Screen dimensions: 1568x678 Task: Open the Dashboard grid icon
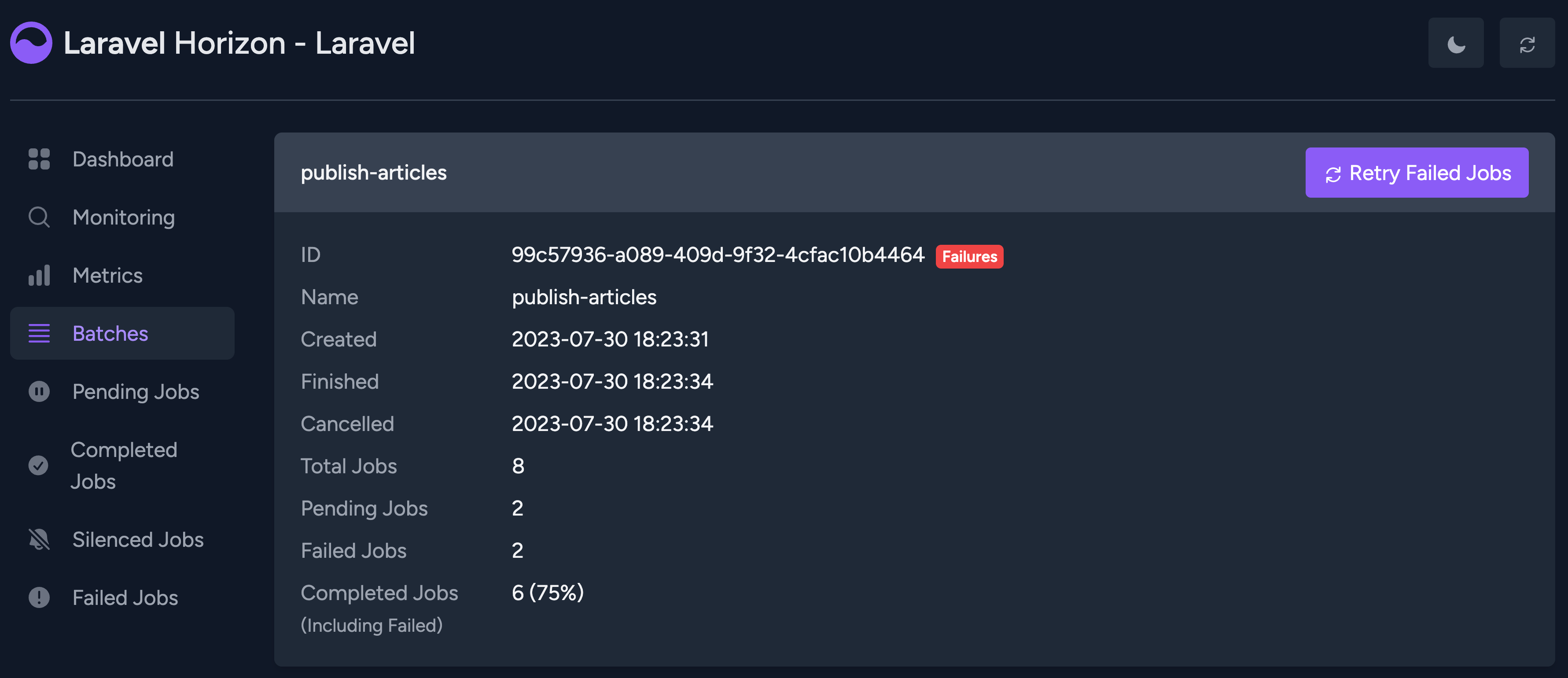pos(39,159)
